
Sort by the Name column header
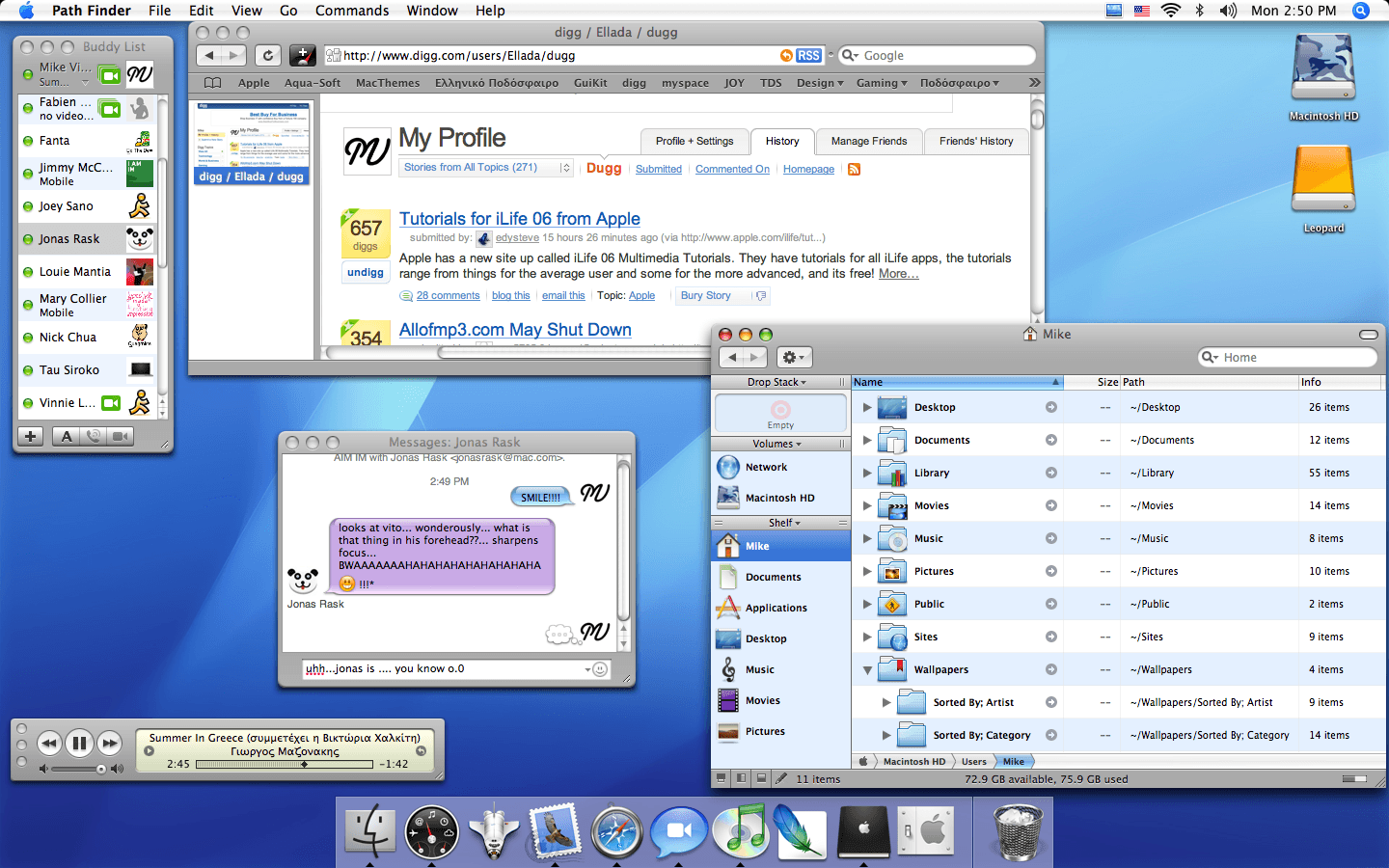point(957,382)
